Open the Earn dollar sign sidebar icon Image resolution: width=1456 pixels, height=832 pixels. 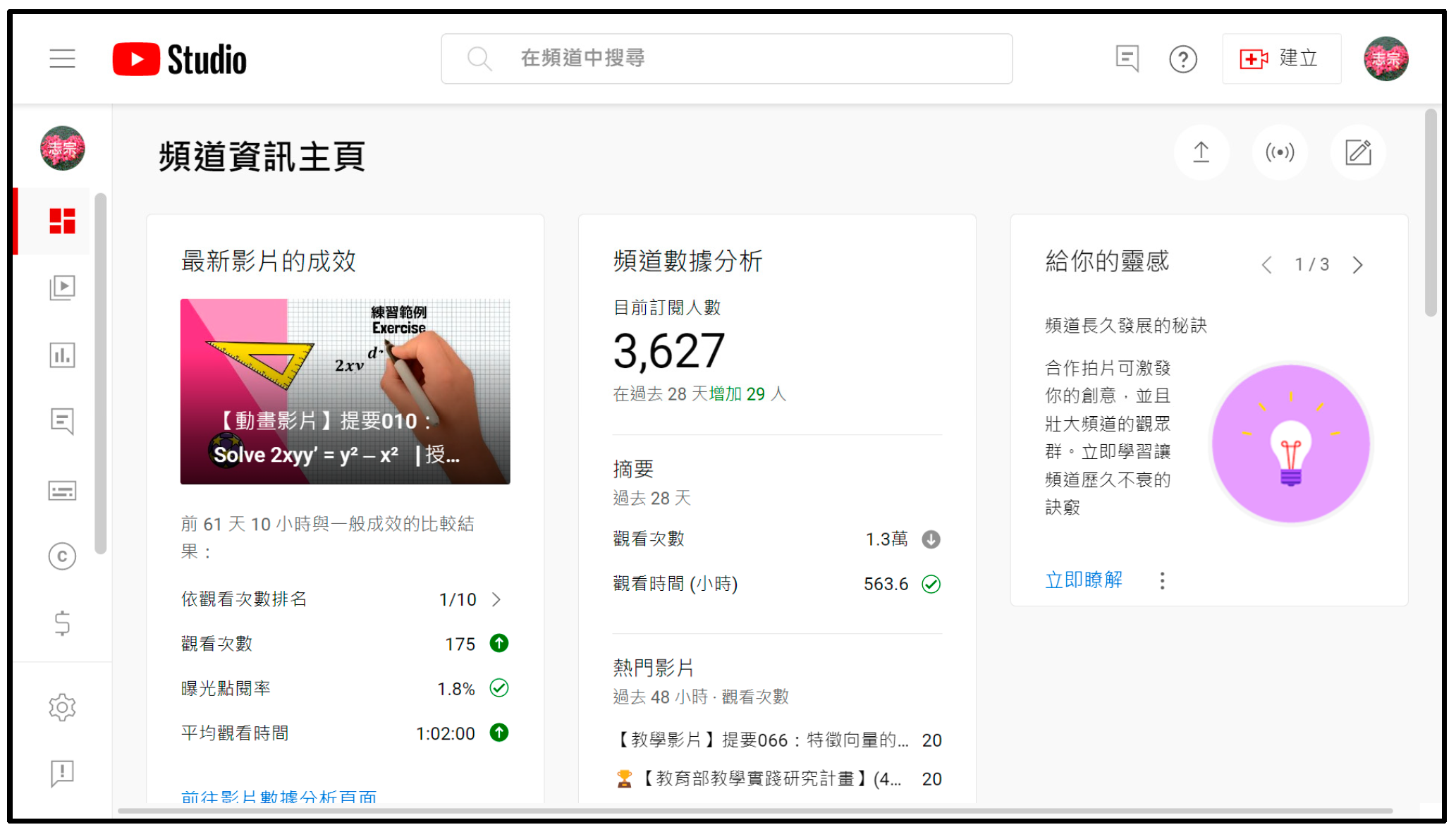62,623
